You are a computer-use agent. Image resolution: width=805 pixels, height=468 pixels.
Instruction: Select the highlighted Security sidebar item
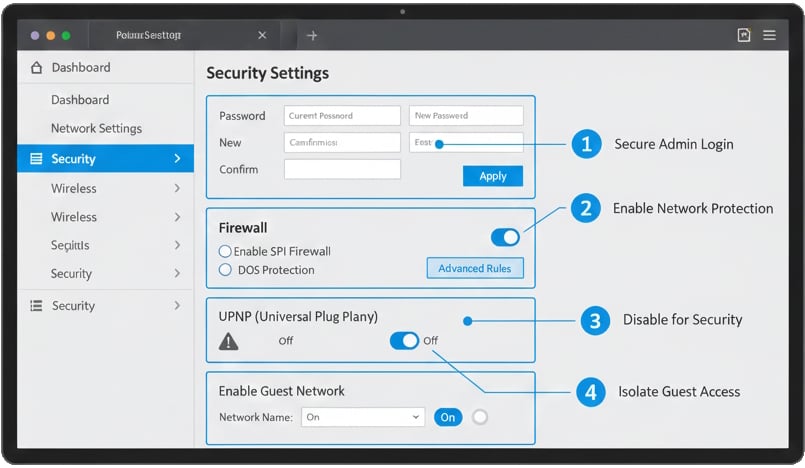[105, 159]
